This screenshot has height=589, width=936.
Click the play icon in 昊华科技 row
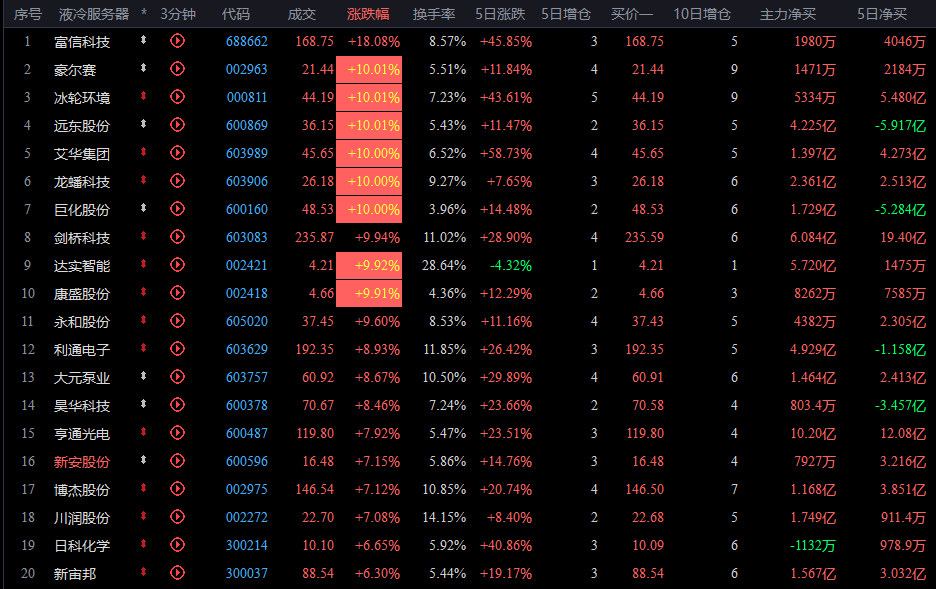(177, 405)
